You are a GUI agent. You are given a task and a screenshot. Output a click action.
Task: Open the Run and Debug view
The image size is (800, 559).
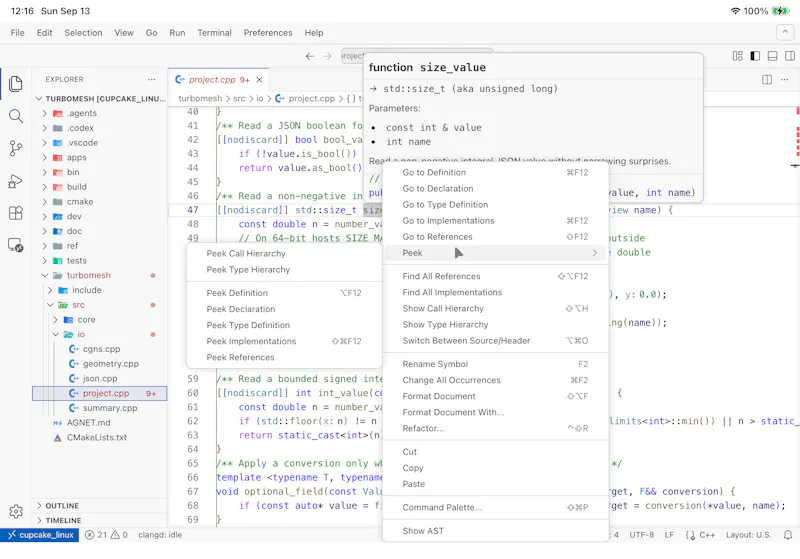[x=16, y=181]
